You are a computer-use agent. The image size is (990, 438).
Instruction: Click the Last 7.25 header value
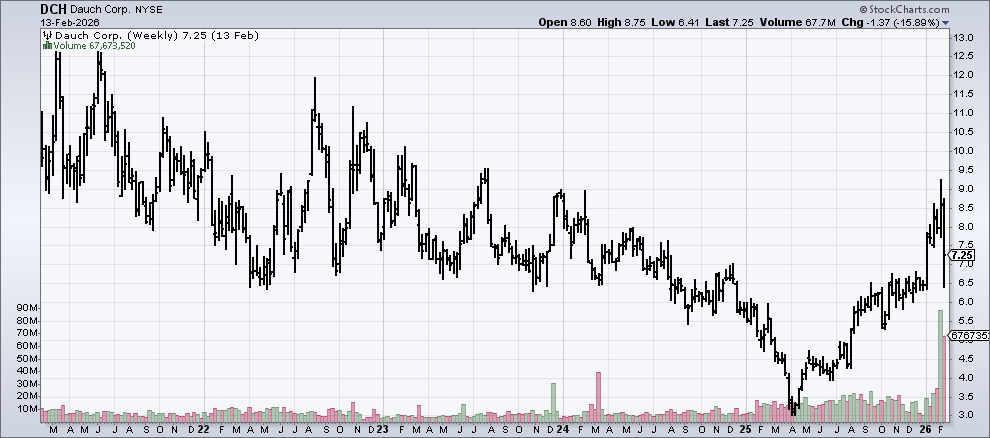(x=729, y=22)
